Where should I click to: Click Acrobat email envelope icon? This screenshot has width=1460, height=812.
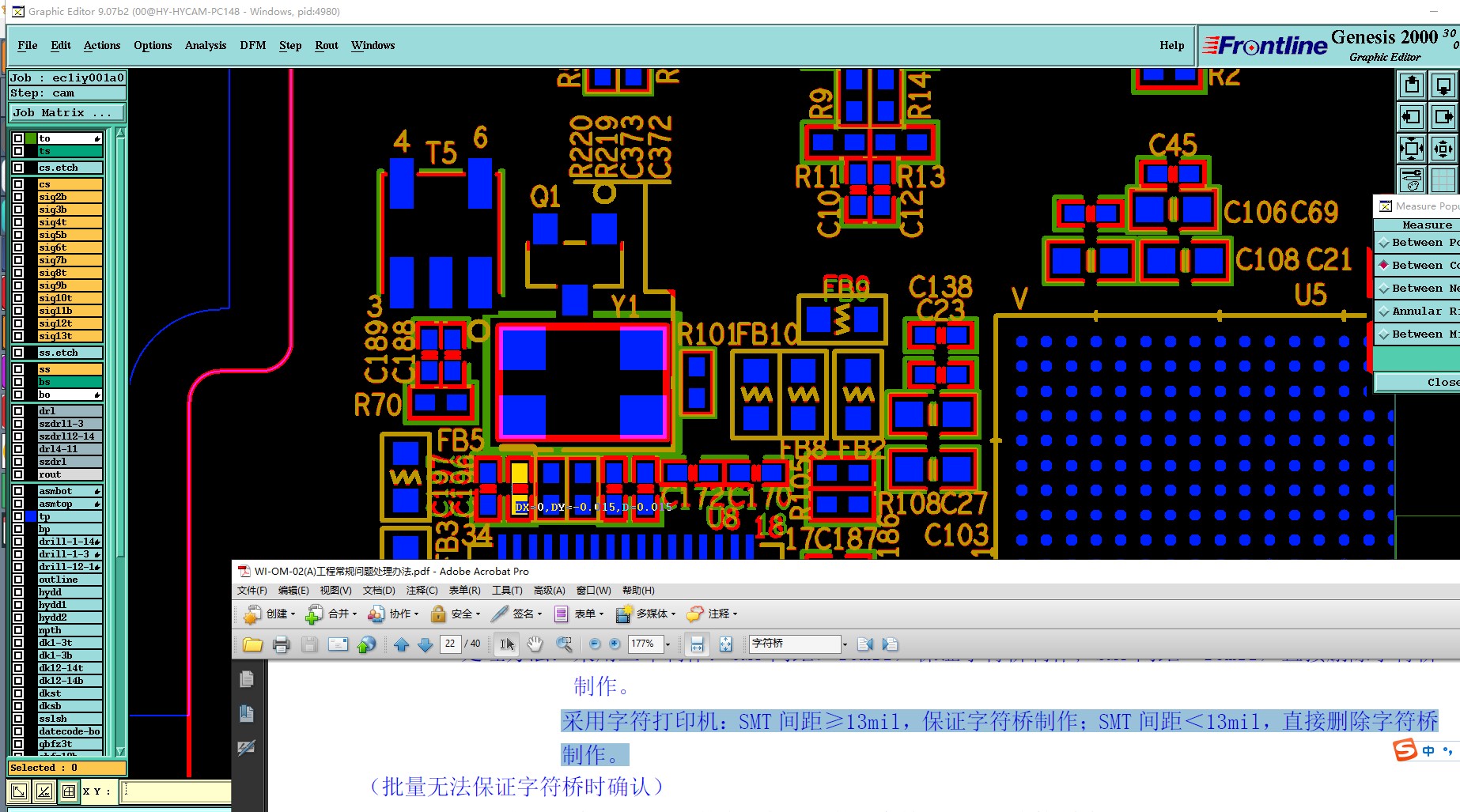[338, 644]
